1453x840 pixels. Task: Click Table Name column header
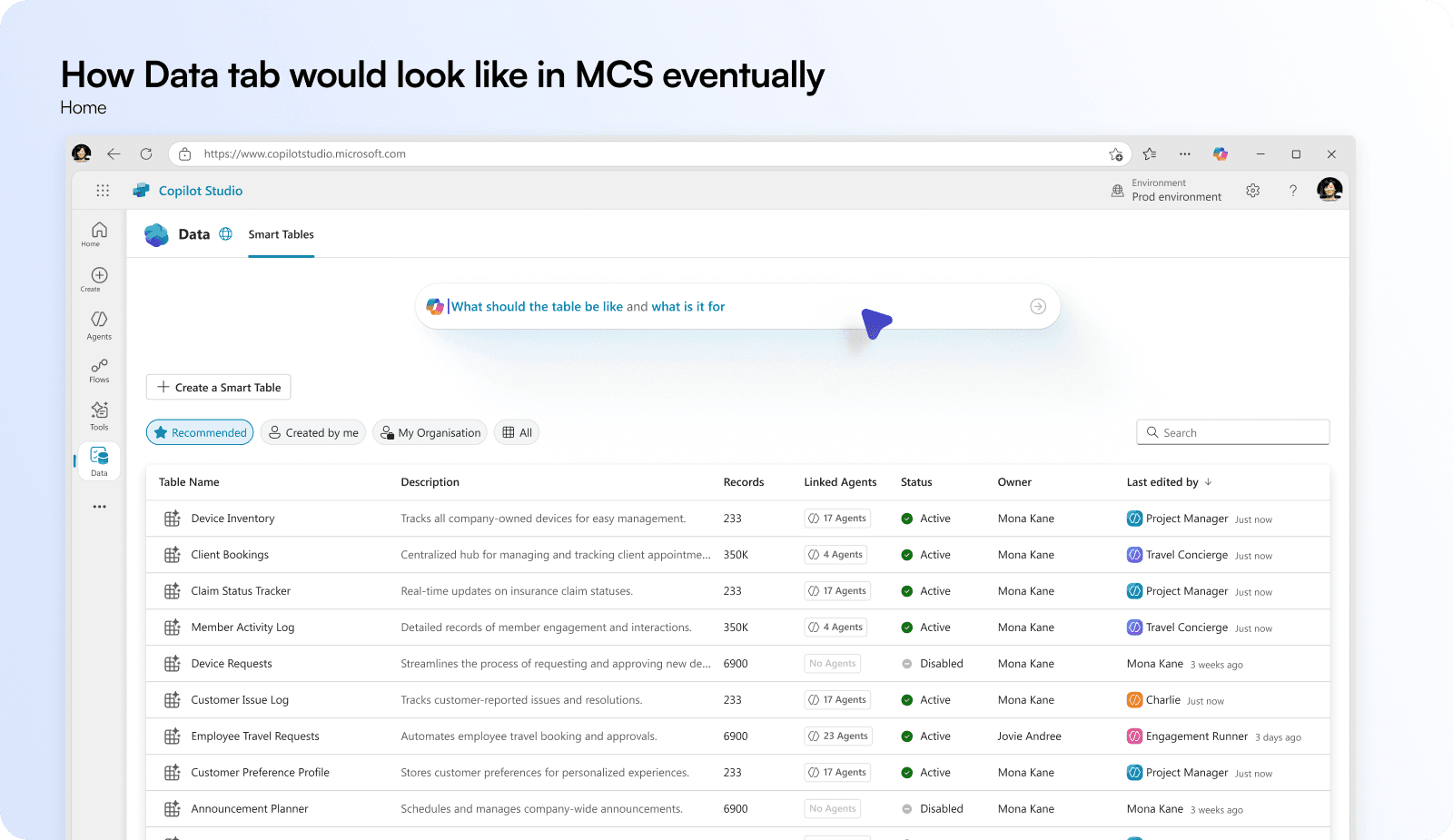tap(189, 482)
